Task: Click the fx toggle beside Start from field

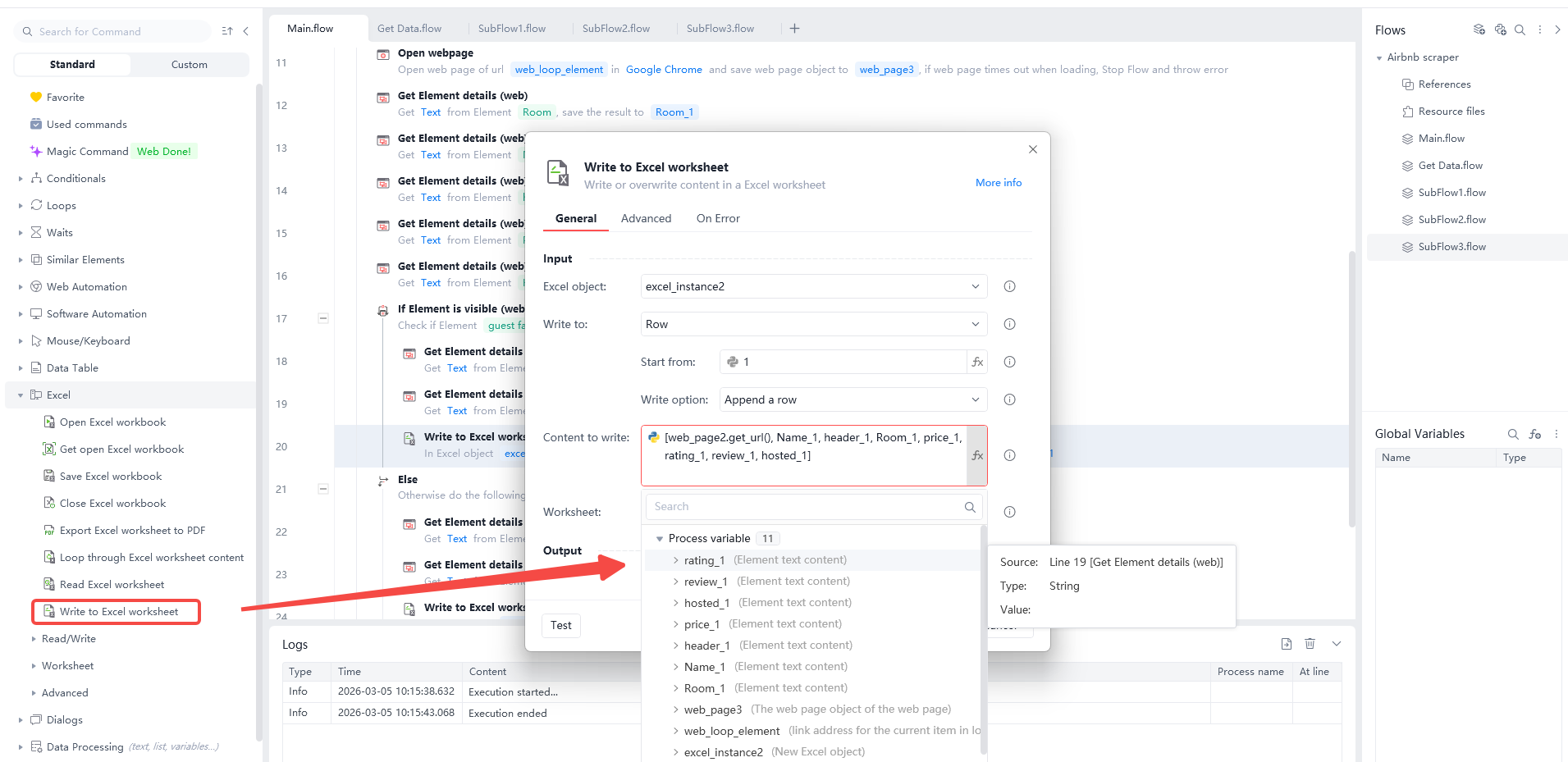Action: 976,361
